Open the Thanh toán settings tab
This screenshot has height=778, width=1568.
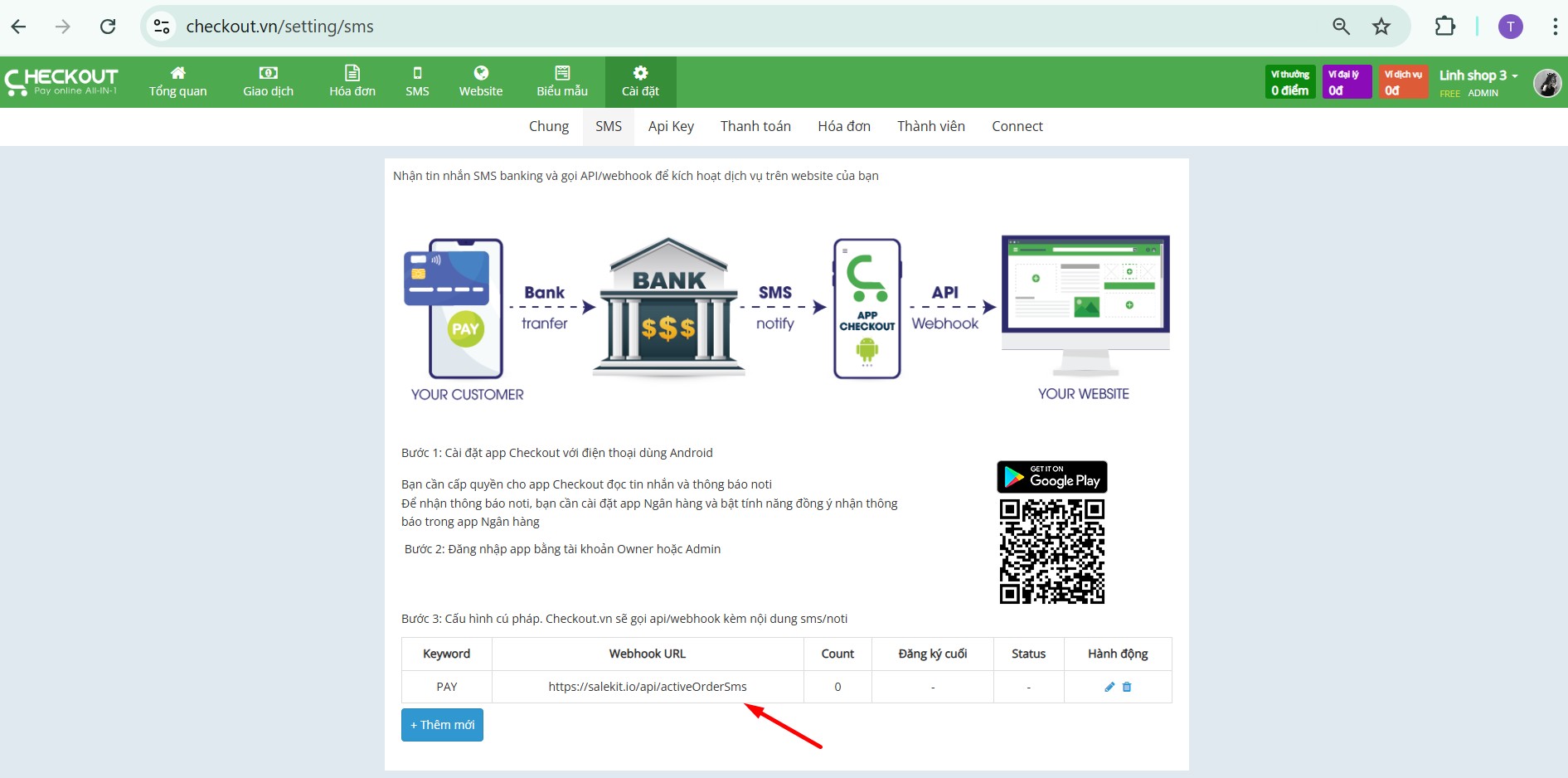pyautogui.click(x=755, y=126)
